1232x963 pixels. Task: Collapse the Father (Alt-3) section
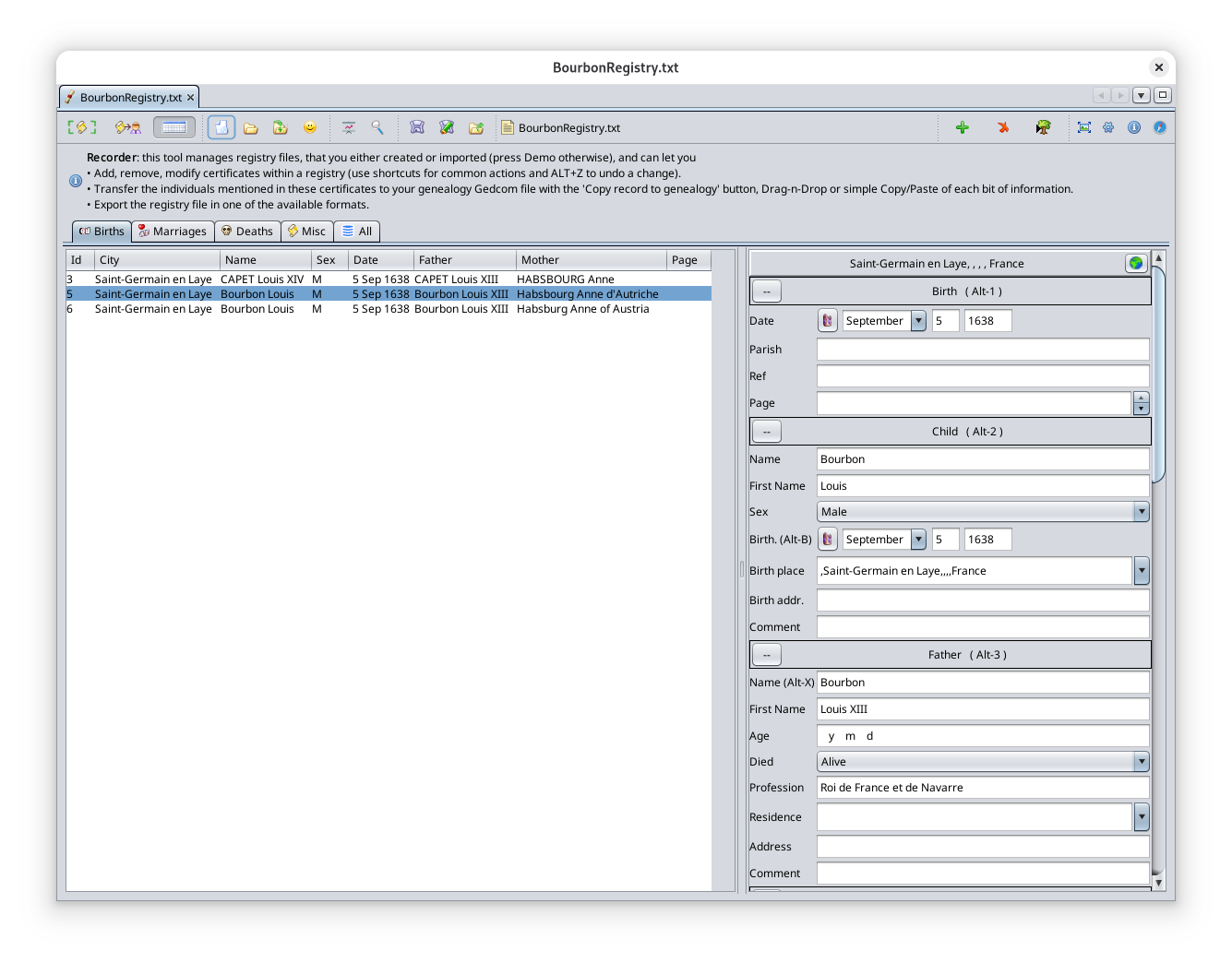767,655
